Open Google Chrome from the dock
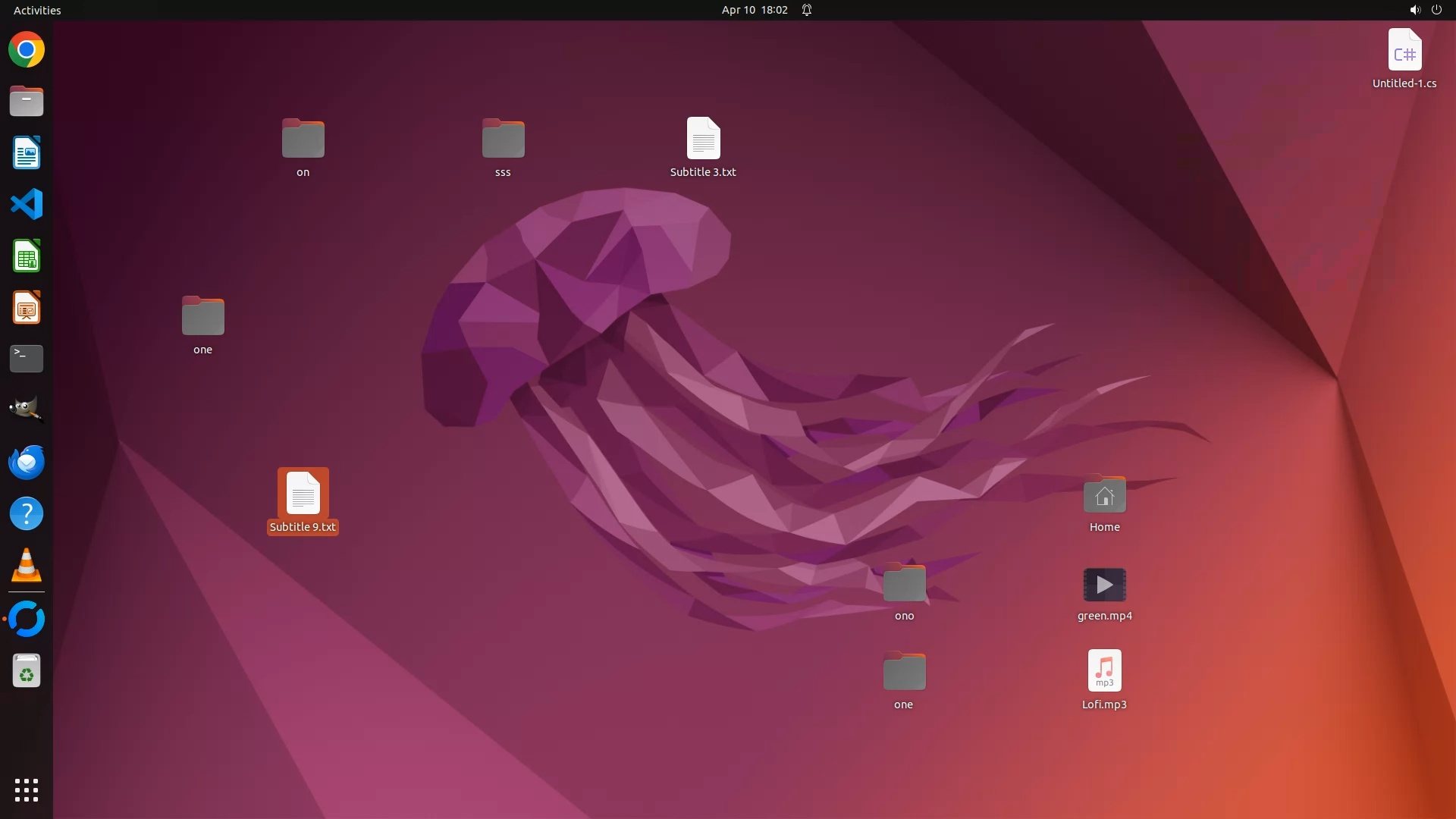Viewport: 1456px width, 819px height. click(x=27, y=50)
